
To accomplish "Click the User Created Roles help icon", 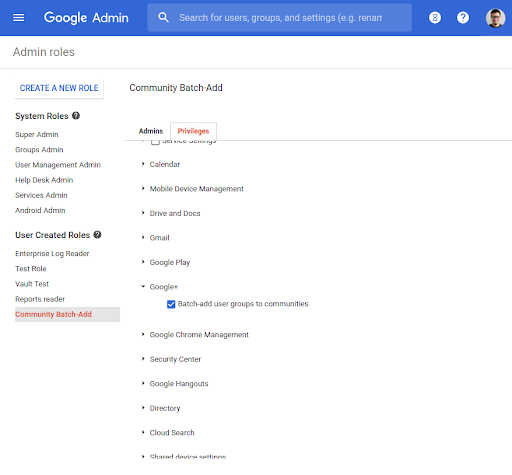I will click(97, 235).
